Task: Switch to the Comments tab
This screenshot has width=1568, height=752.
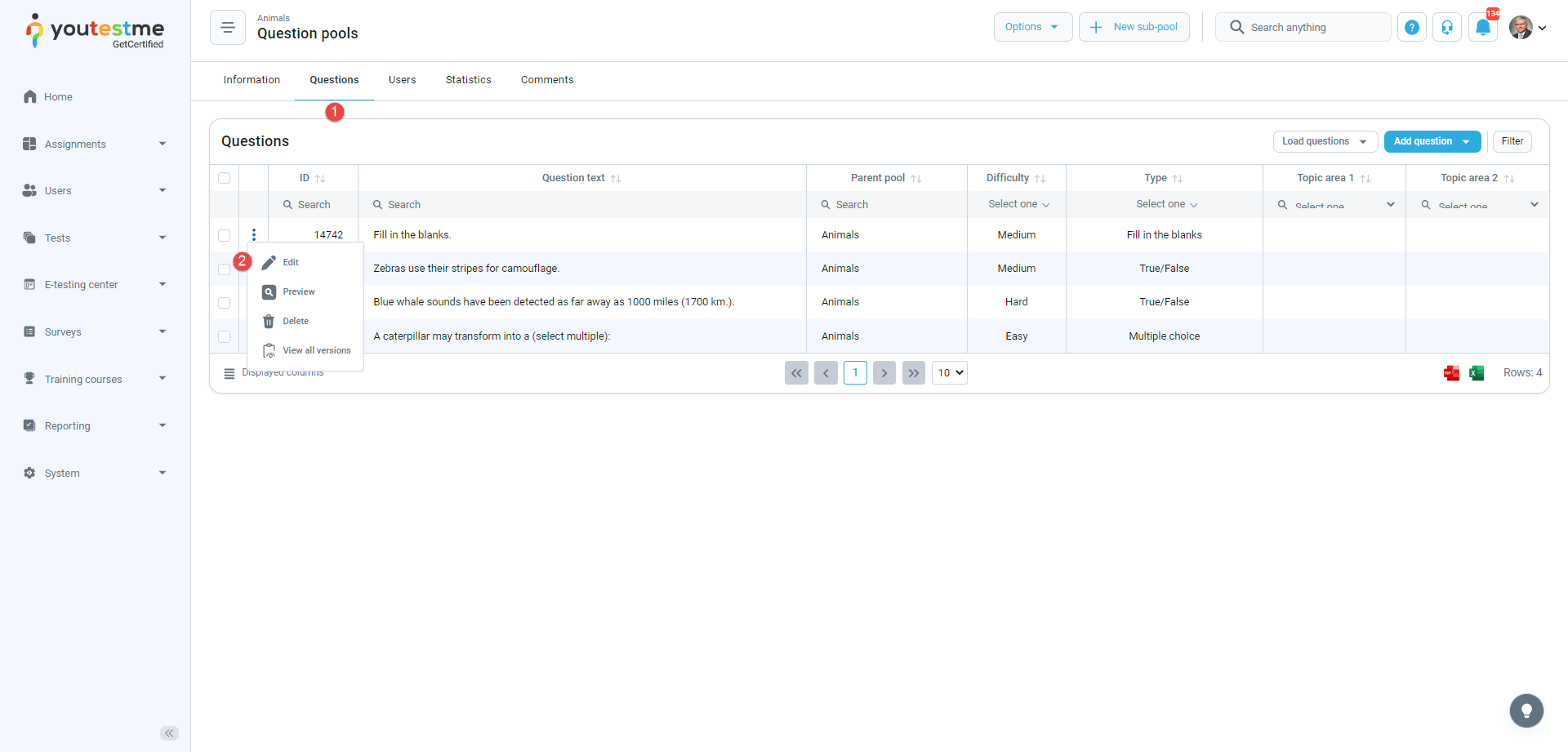Action: click(547, 80)
